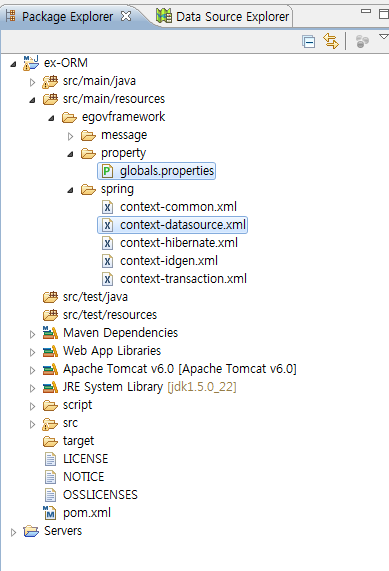
Task: Expand the src/main/java source folder
Action: (32, 82)
